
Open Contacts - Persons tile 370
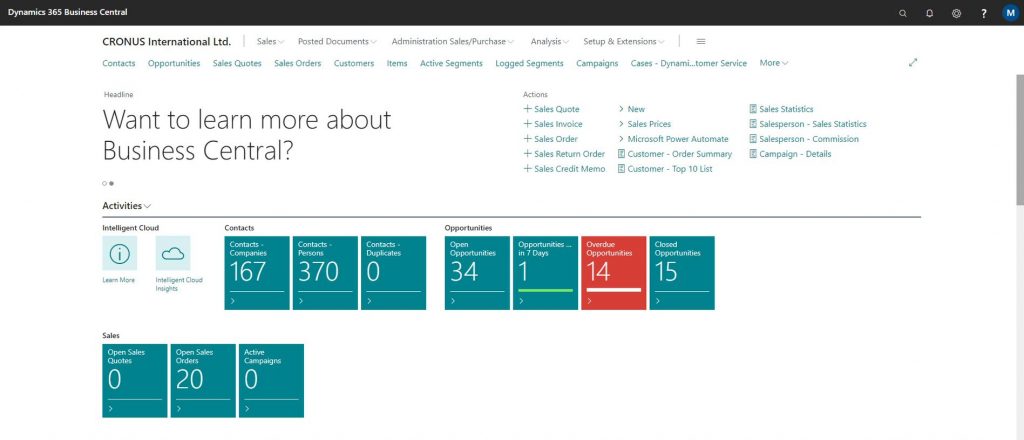325,273
